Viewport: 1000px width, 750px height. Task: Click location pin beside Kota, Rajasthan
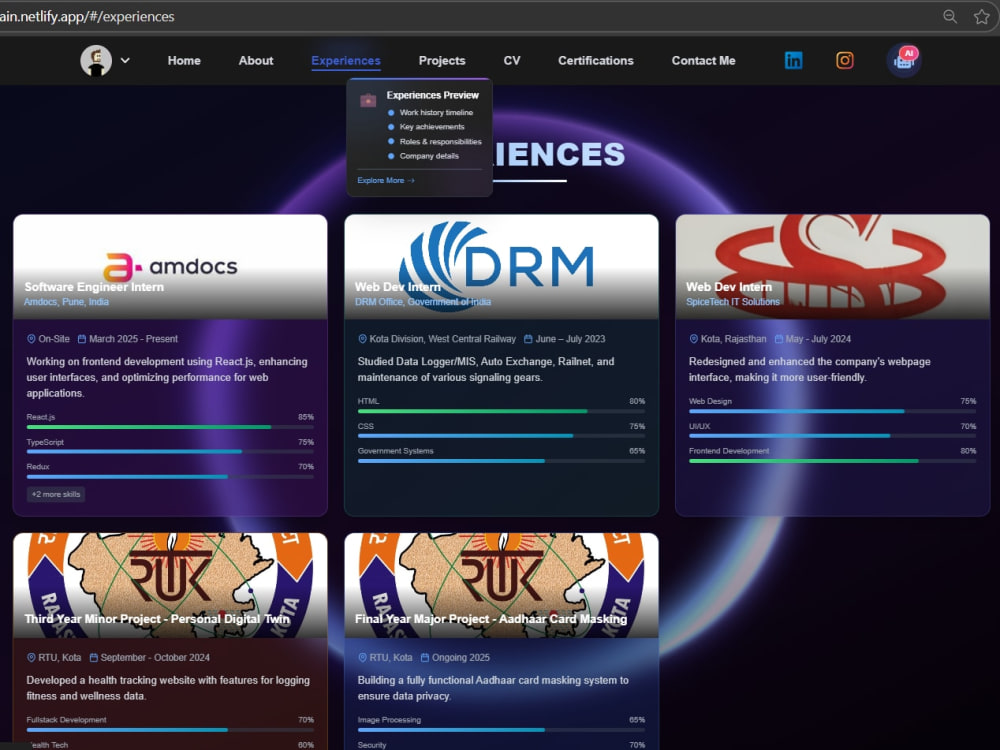(x=693, y=339)
